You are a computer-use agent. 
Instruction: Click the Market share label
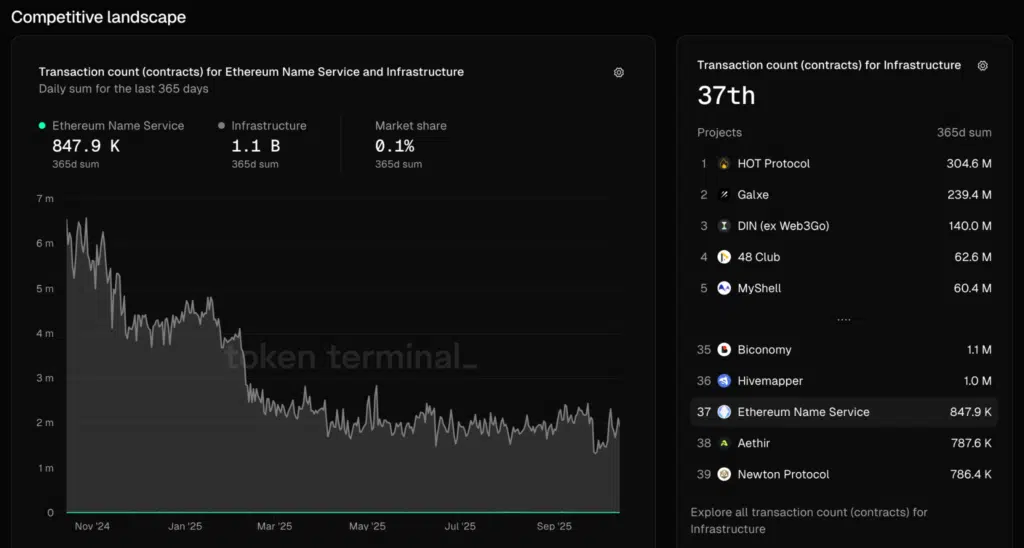click(x=411, y=125)
